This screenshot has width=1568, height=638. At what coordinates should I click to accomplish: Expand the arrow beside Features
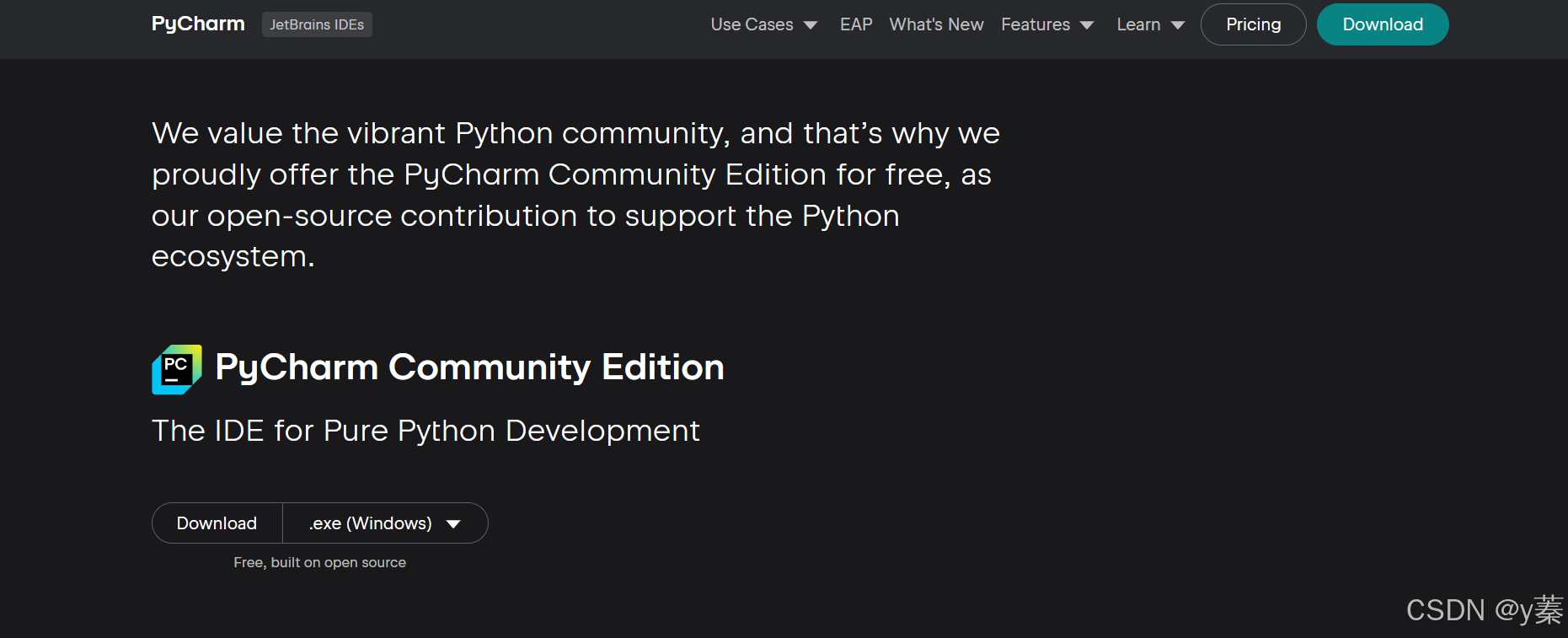pyautogui.click(x=1087, y=25)
